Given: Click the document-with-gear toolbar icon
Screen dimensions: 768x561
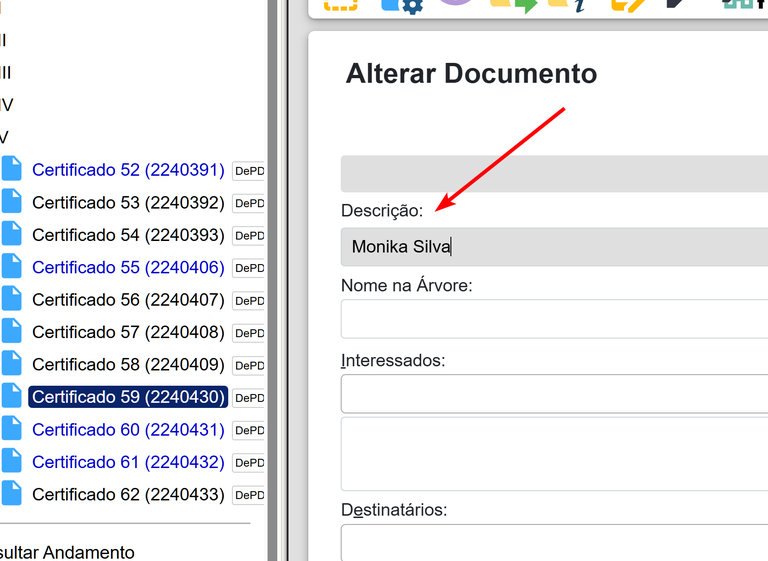Looking at the screenshot, I should coord(402,5).
